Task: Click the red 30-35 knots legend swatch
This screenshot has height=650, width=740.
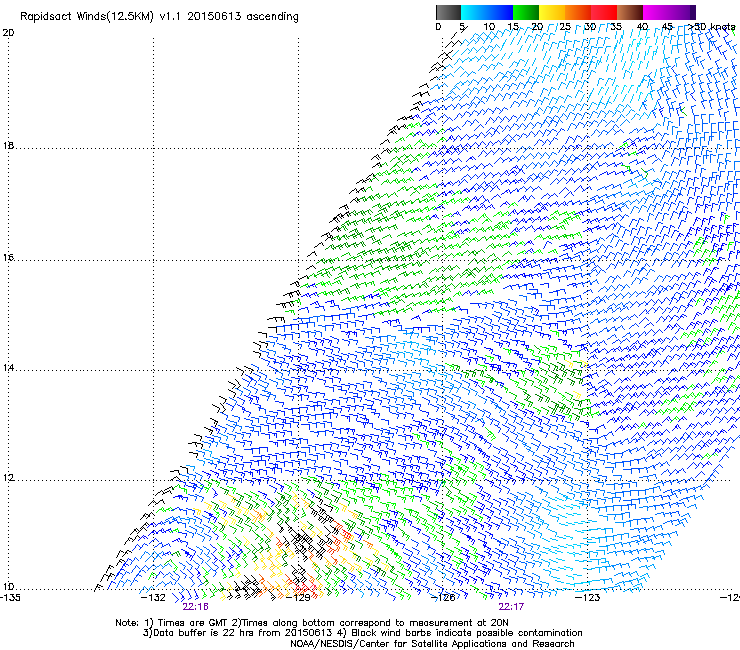Action: (x=604, y=12)
